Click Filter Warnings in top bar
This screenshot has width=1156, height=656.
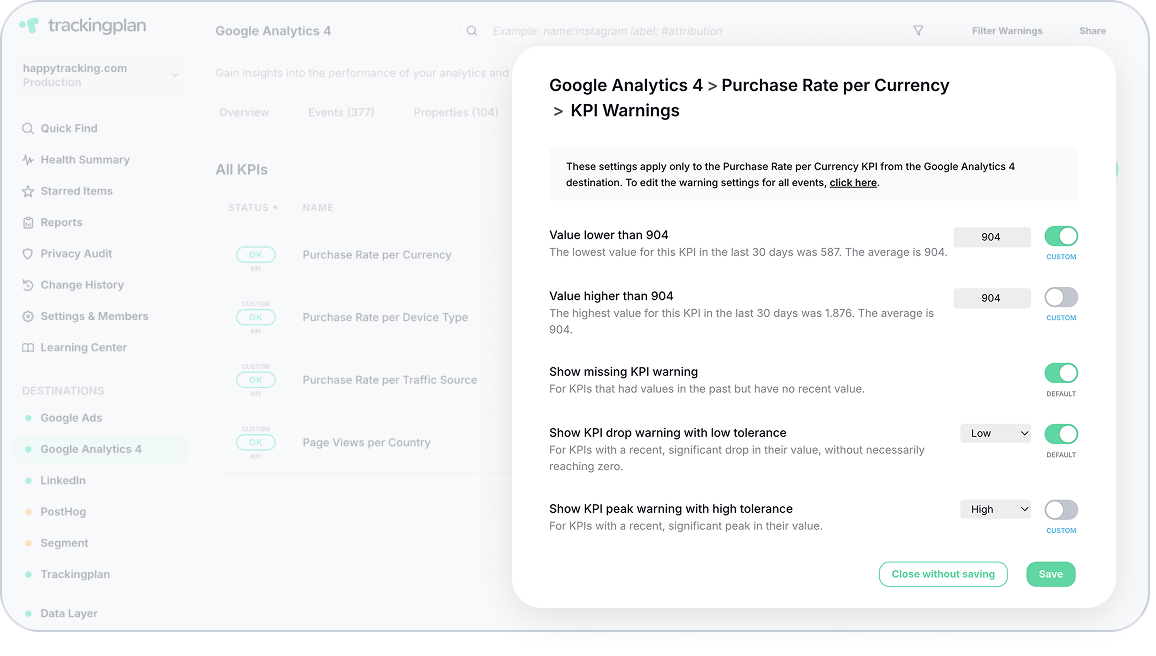click(1007, 31)
